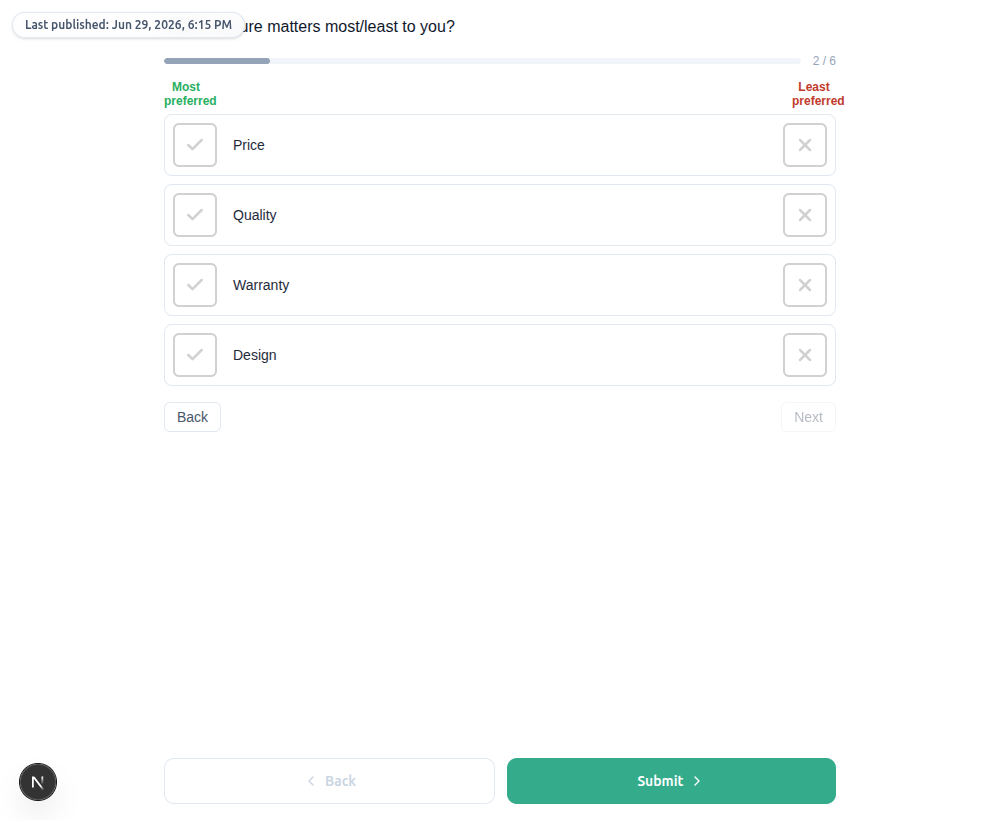Mark Price as most preferred

tap(195, 145)
